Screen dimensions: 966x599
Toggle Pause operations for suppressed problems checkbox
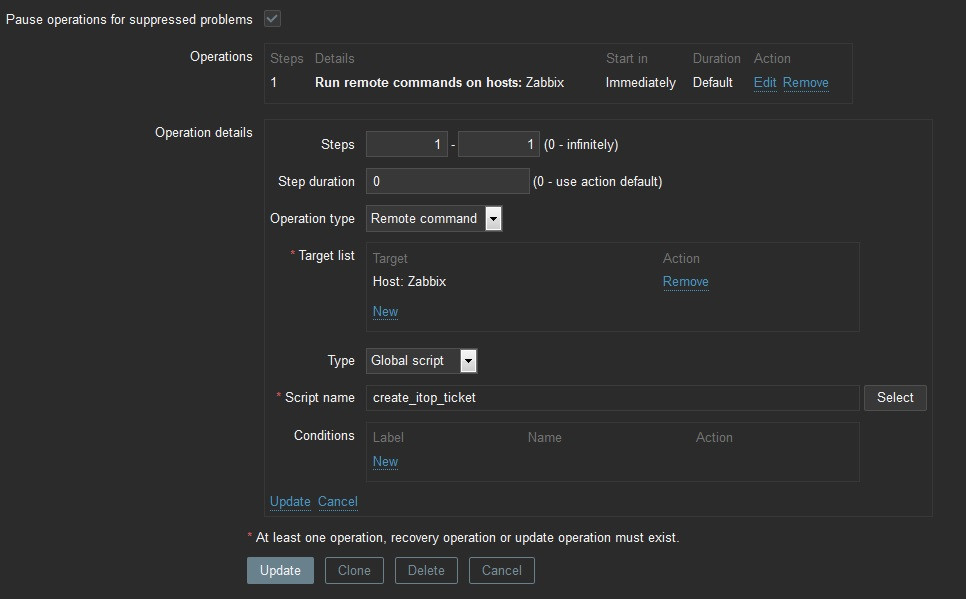[x=272, y=19]
